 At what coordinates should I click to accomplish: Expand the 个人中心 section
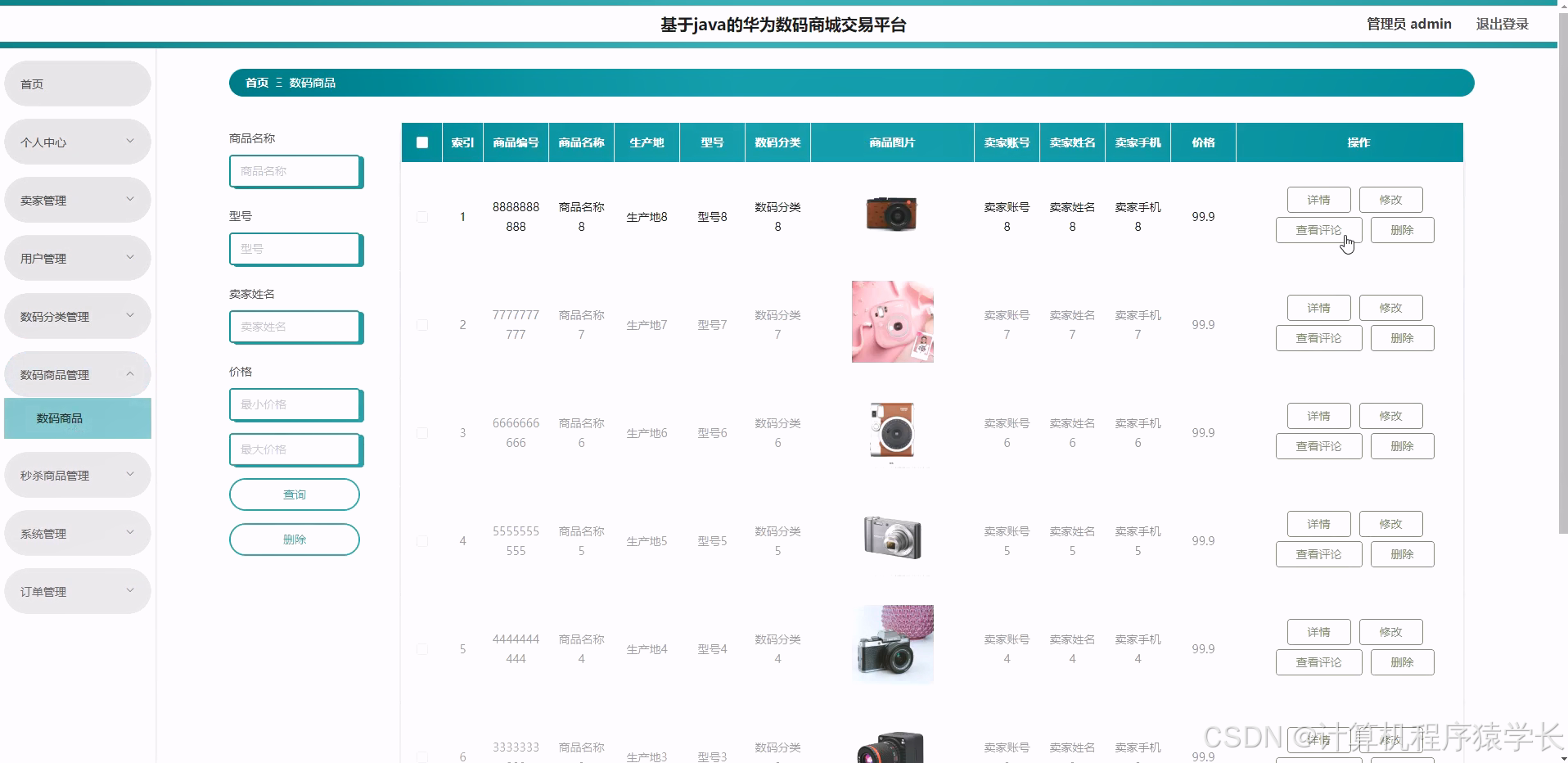pos(77,141)
